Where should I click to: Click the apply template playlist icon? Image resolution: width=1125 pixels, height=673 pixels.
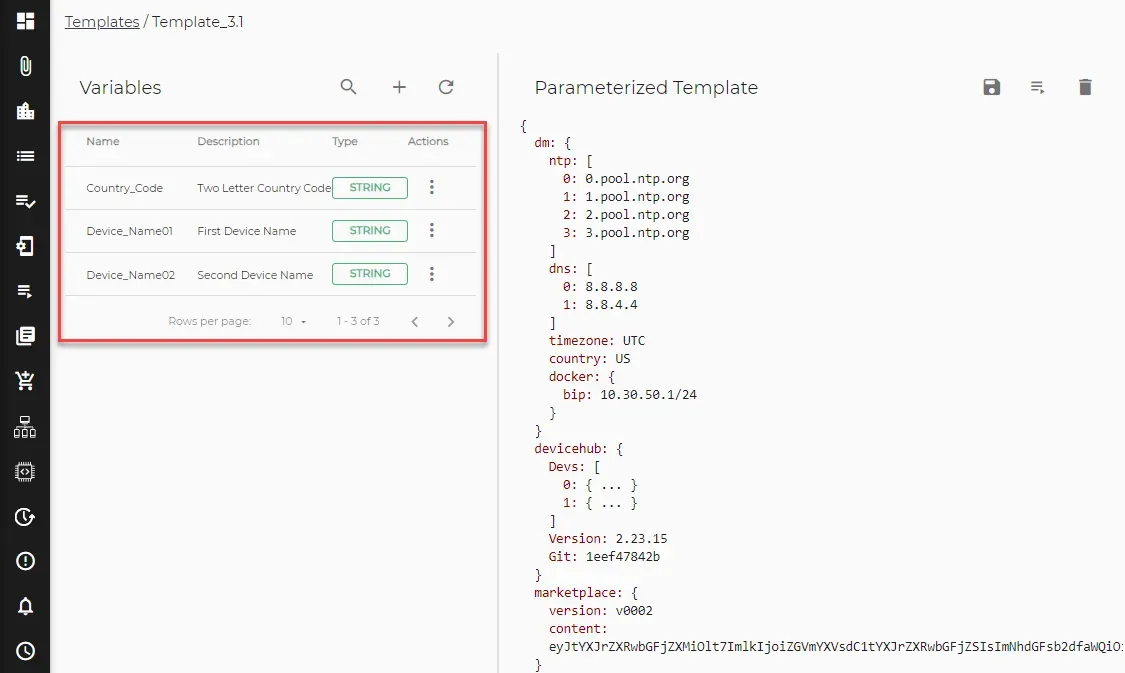pyautogui.click(x=1037, y=87)
